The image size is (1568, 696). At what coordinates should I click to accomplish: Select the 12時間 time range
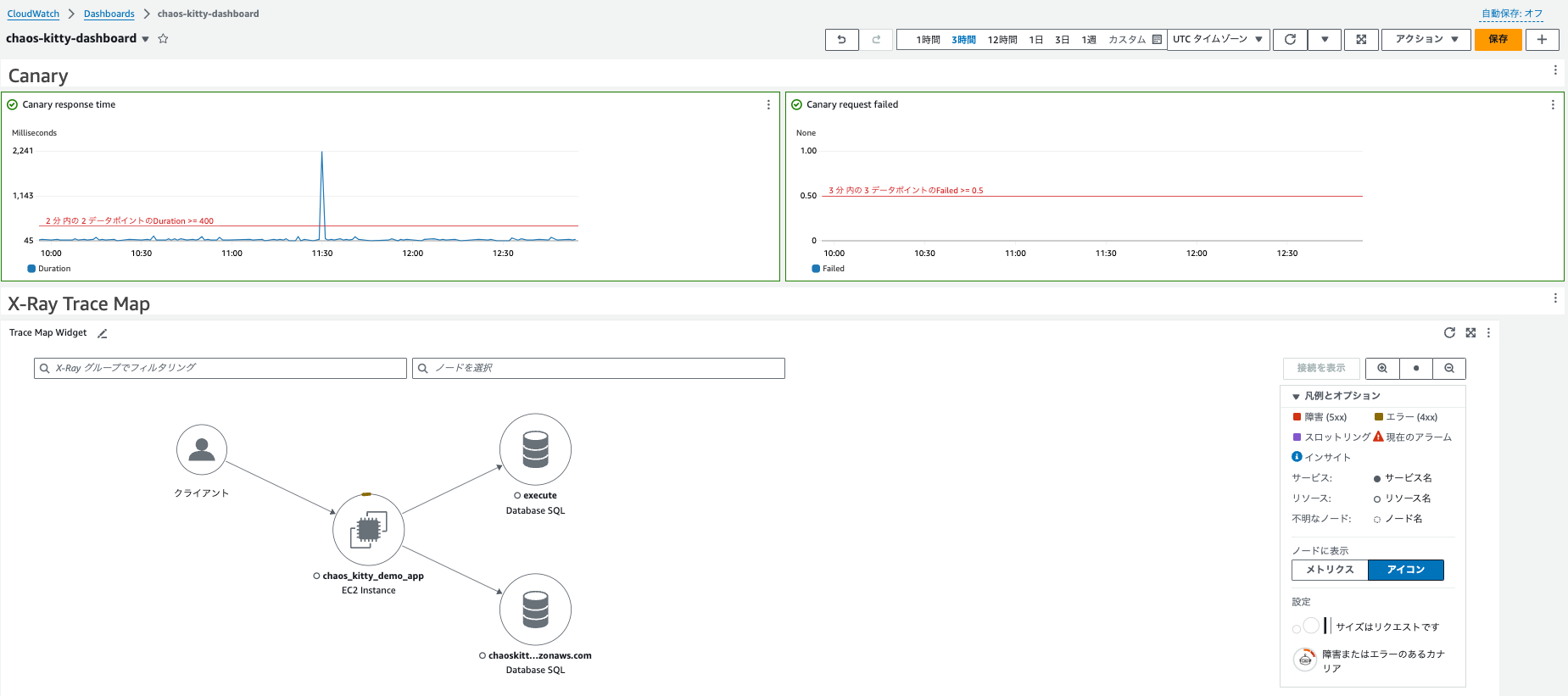click(x=1002, y=40)
